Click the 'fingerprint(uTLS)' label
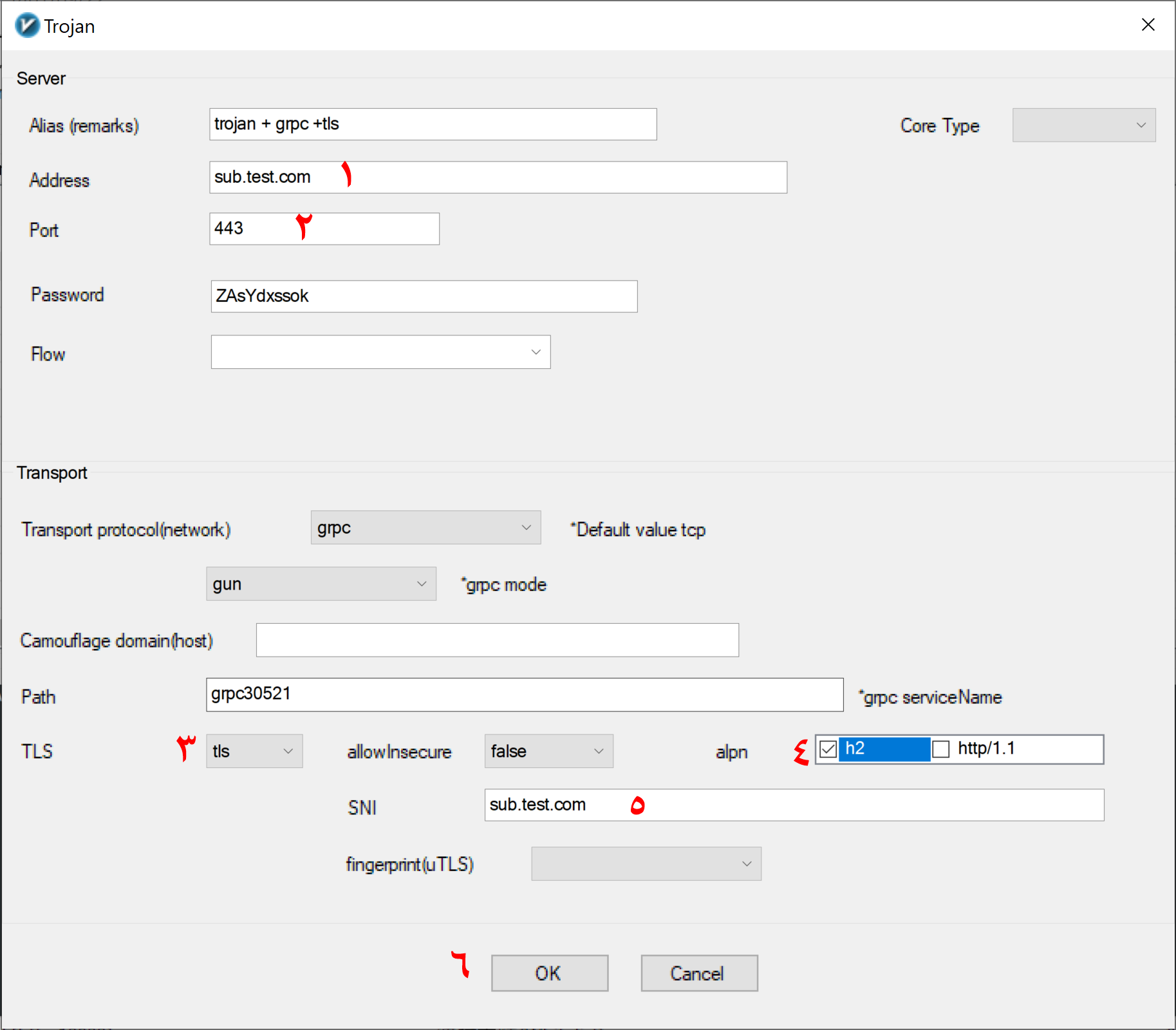Image resolution: width=1176 pixels, height=1030 pixels. 410,865
